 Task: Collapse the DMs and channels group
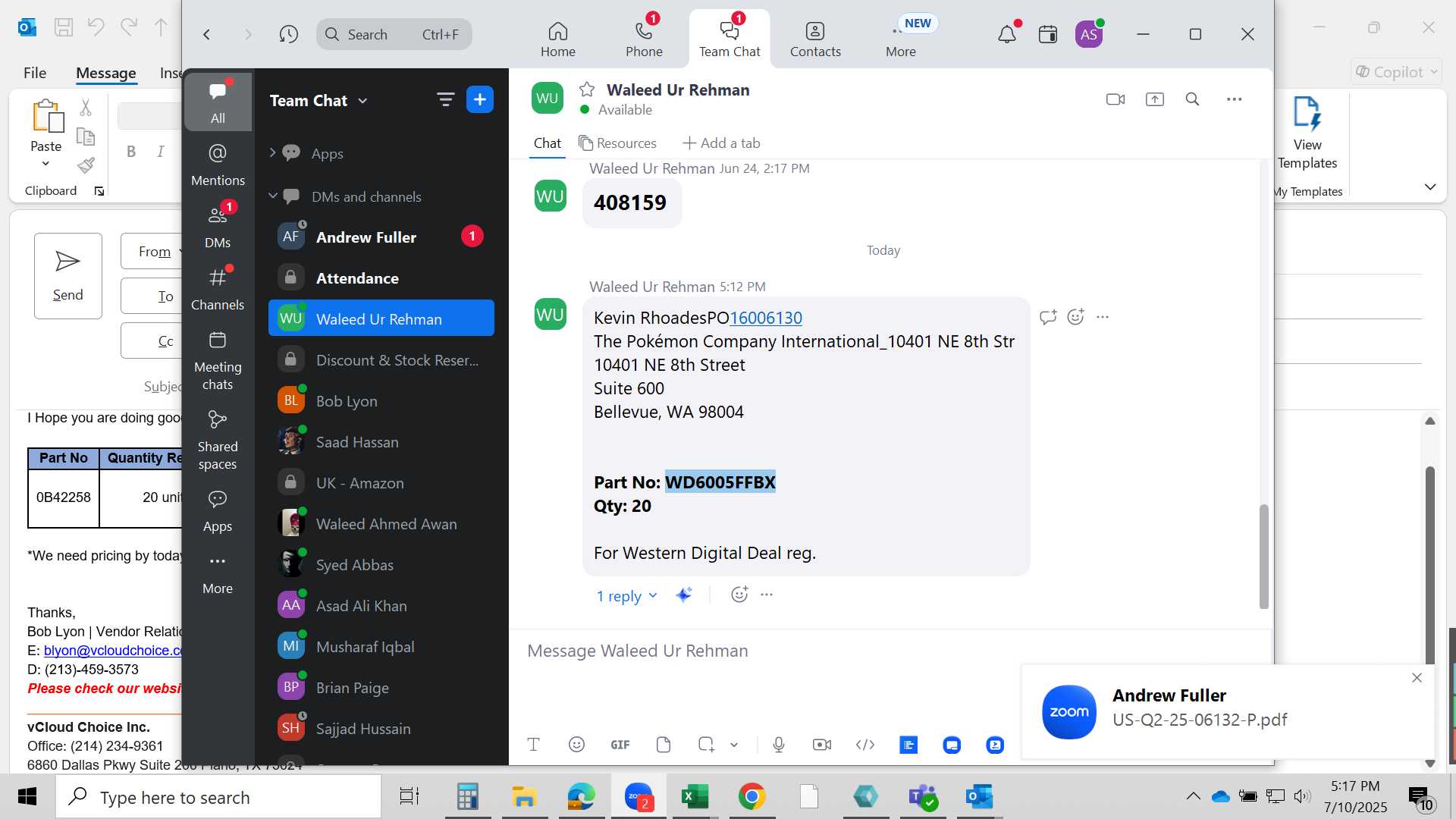[272, 196]
